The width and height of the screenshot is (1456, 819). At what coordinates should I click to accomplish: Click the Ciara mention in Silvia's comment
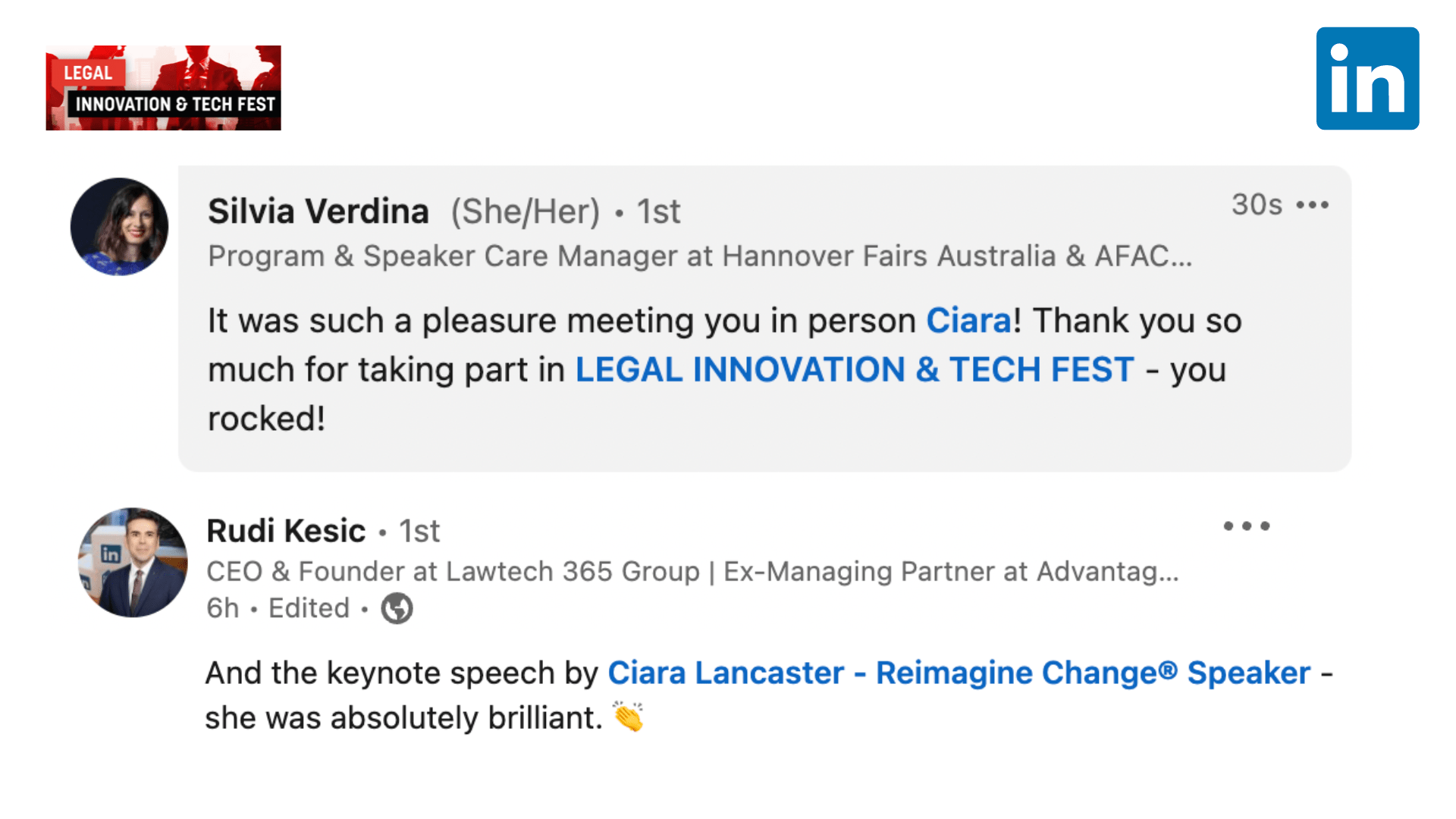click(x=968, y=321)
